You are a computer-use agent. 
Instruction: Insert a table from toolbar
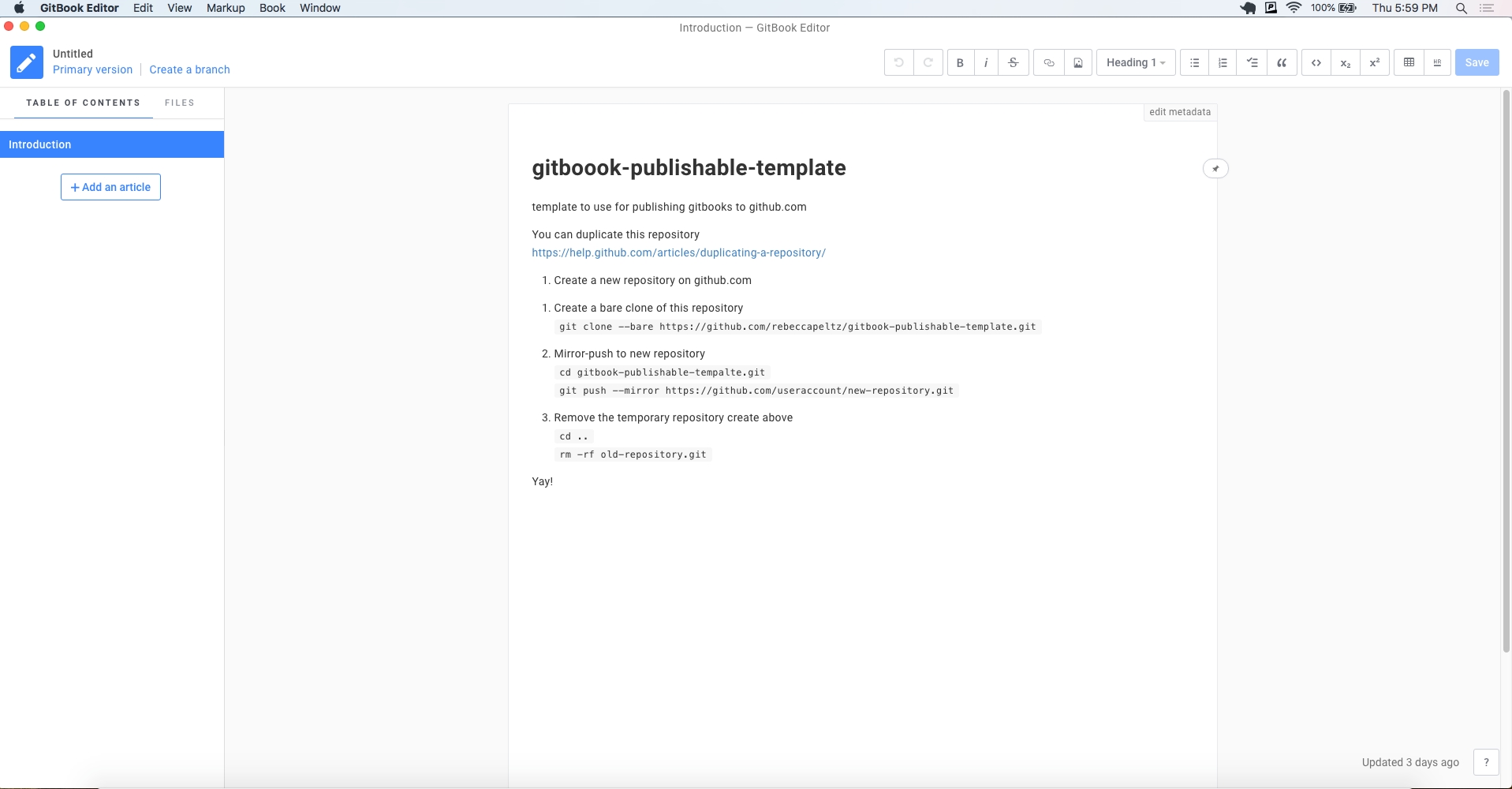pos(1409,63)
